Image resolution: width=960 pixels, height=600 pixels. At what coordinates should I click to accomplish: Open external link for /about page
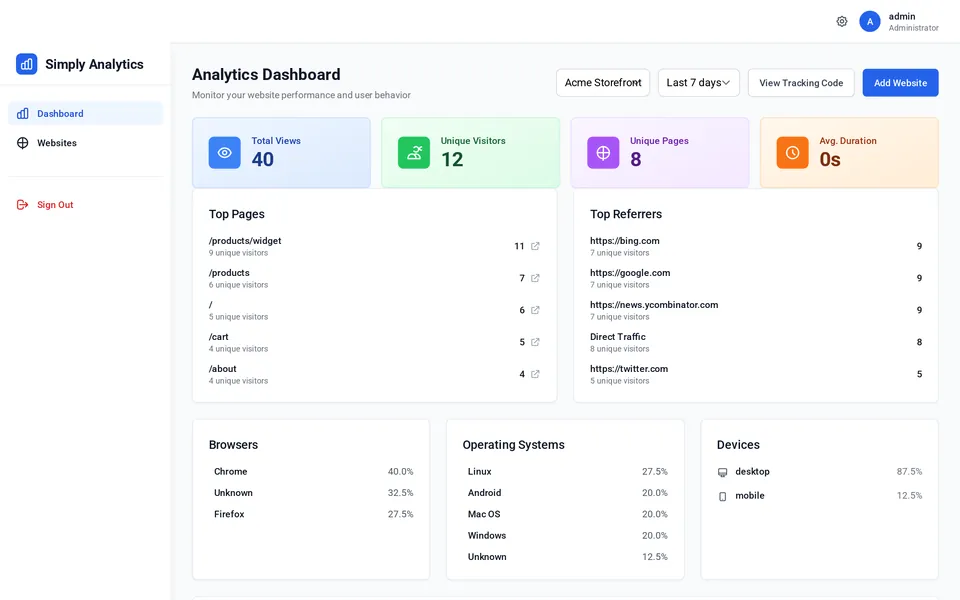[535, 373]
